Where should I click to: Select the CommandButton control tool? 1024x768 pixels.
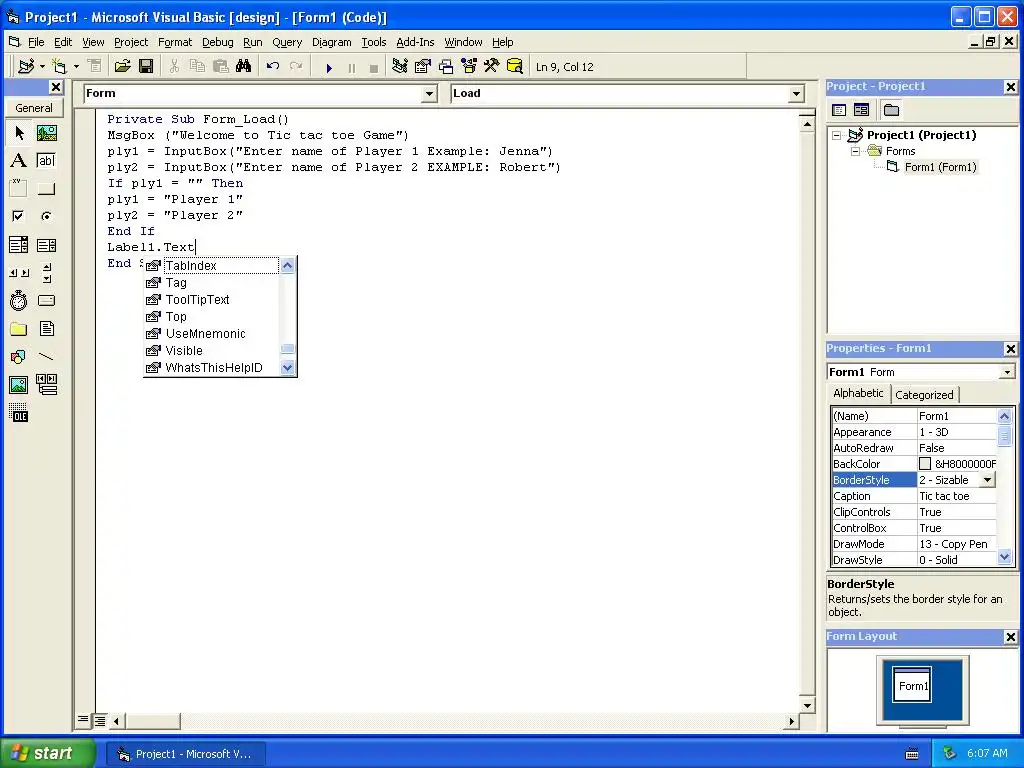(x=46, y=189)
